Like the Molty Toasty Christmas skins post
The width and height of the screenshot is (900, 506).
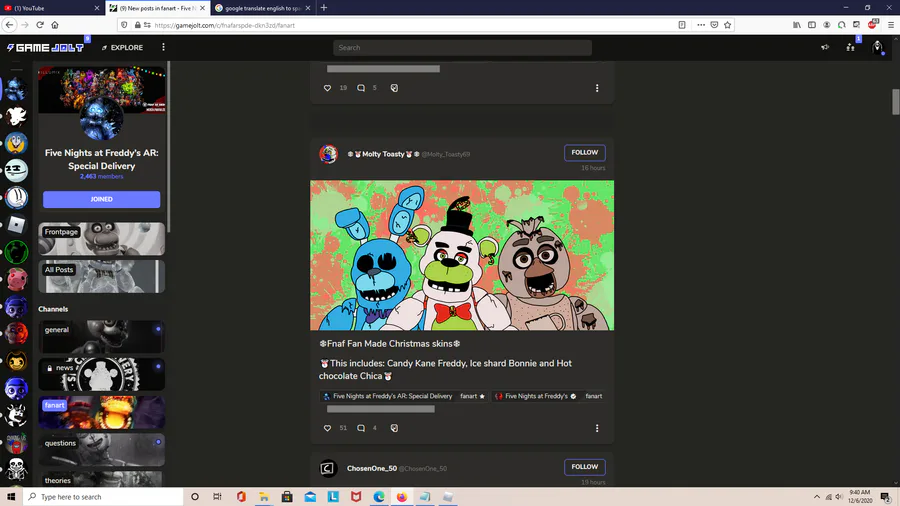[x=327, y=428]
